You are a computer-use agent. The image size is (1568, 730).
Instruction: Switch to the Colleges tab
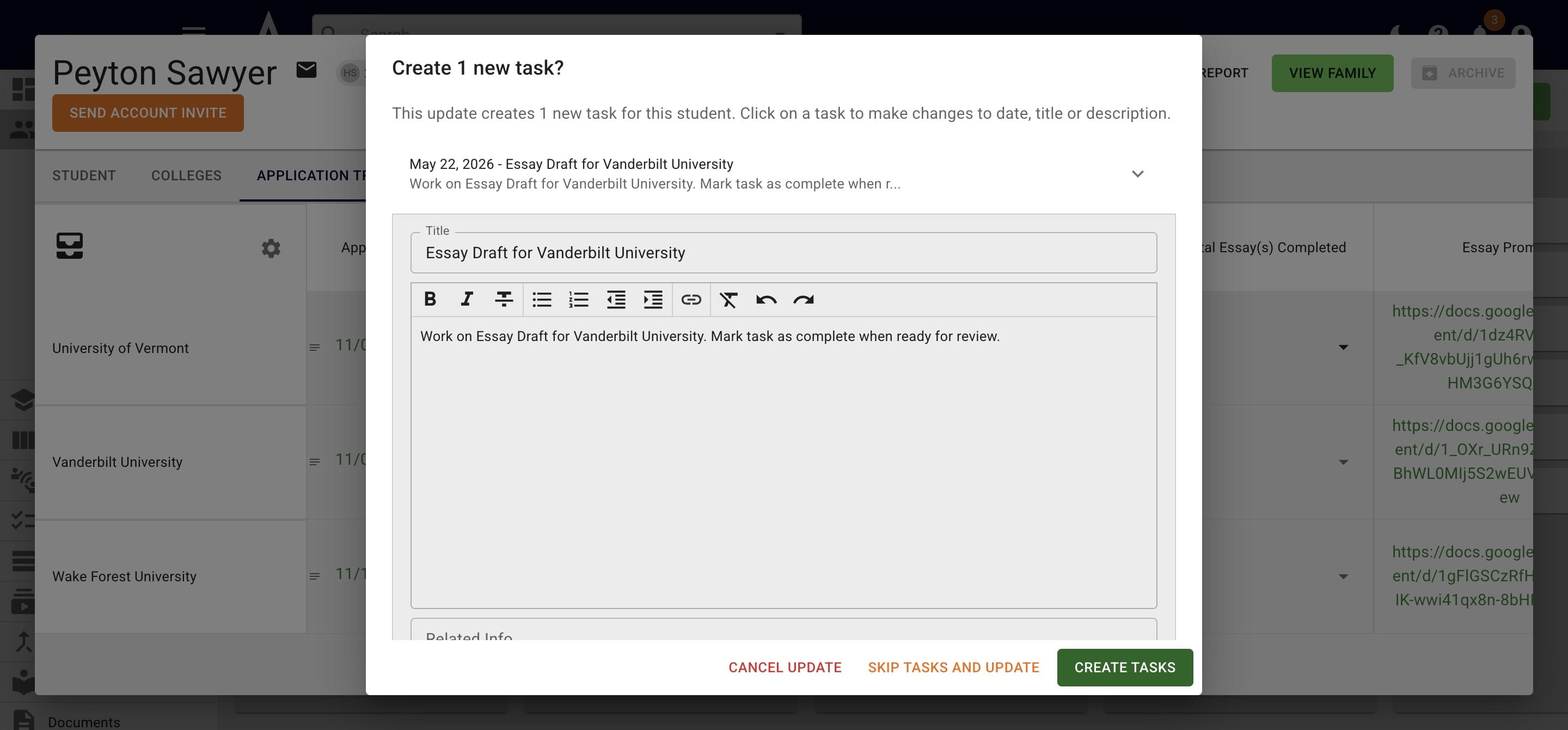(186, 175)
